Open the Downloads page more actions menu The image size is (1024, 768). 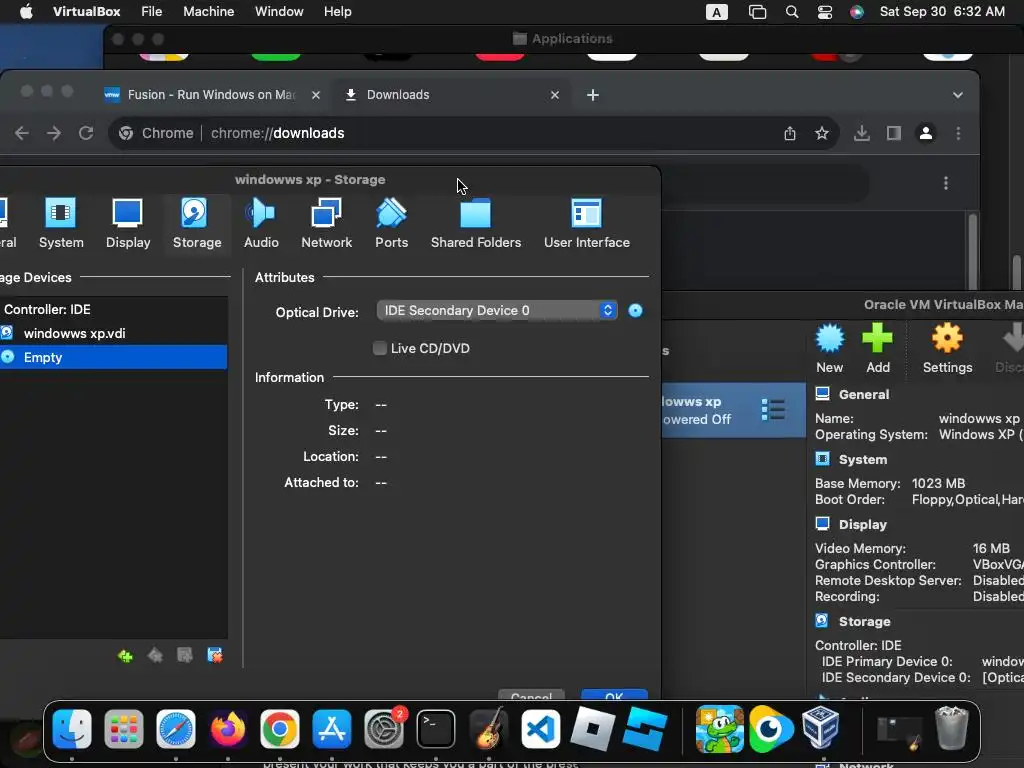[946, 183]
